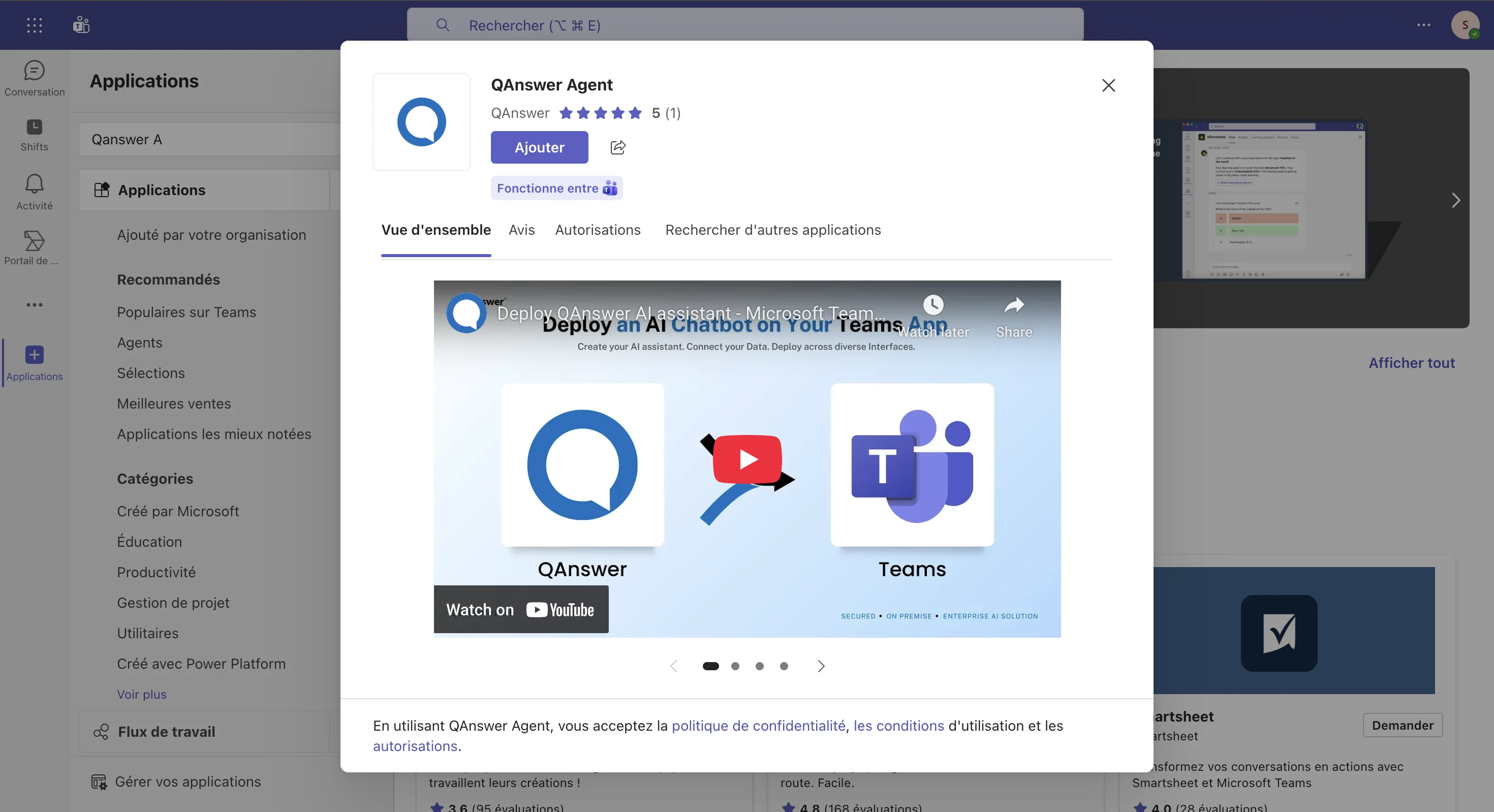Screen dimensions: 1494x812
Task: Open the politique de confidentialité link
Action: point(758,726)
